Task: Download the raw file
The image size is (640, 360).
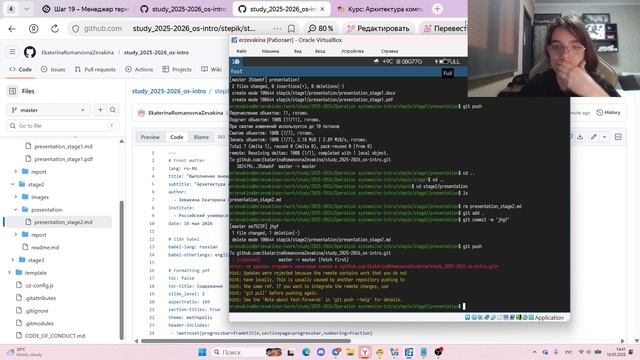Action: tap(580, 137)
